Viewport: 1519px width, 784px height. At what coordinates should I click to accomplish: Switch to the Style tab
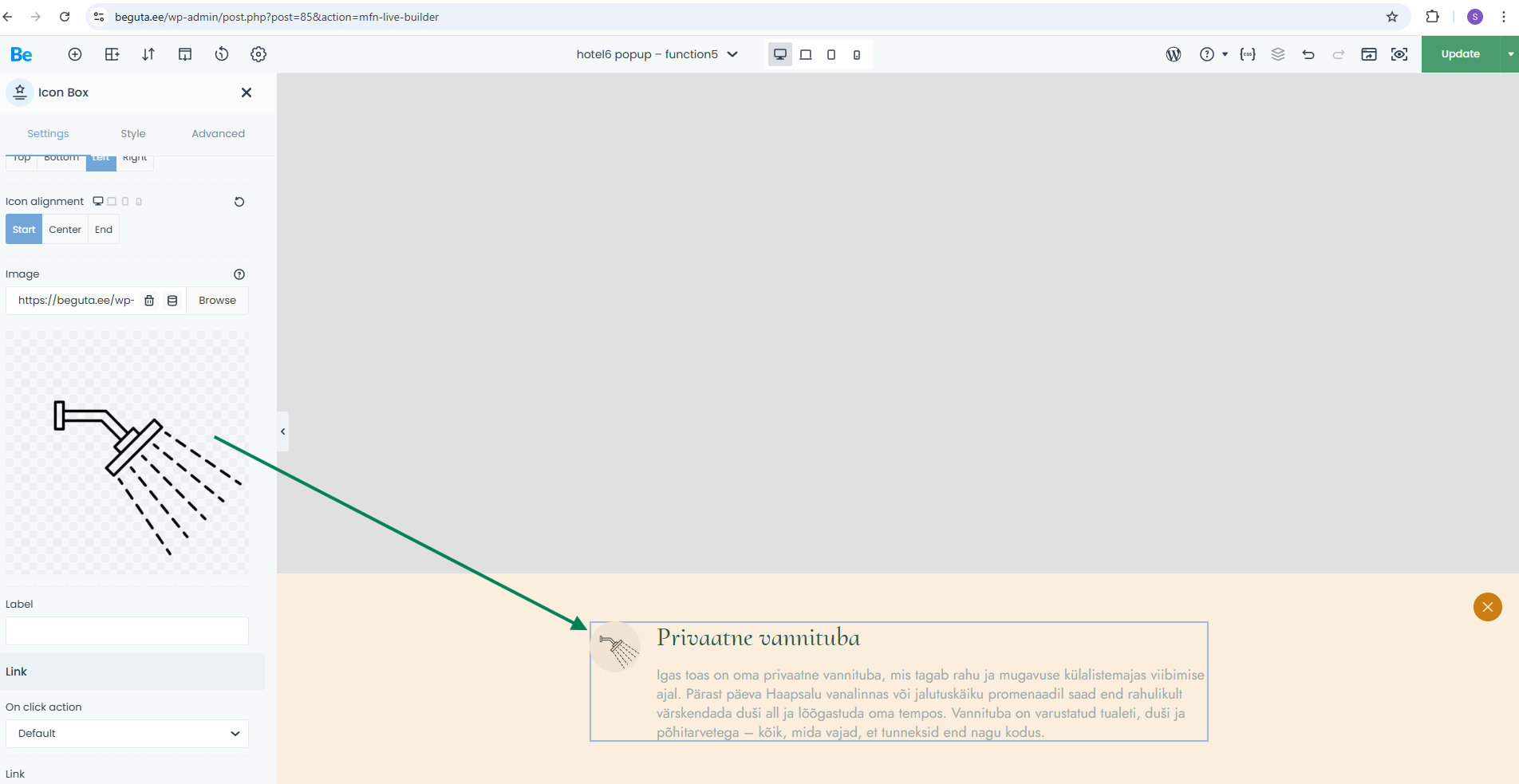[133, 134]
